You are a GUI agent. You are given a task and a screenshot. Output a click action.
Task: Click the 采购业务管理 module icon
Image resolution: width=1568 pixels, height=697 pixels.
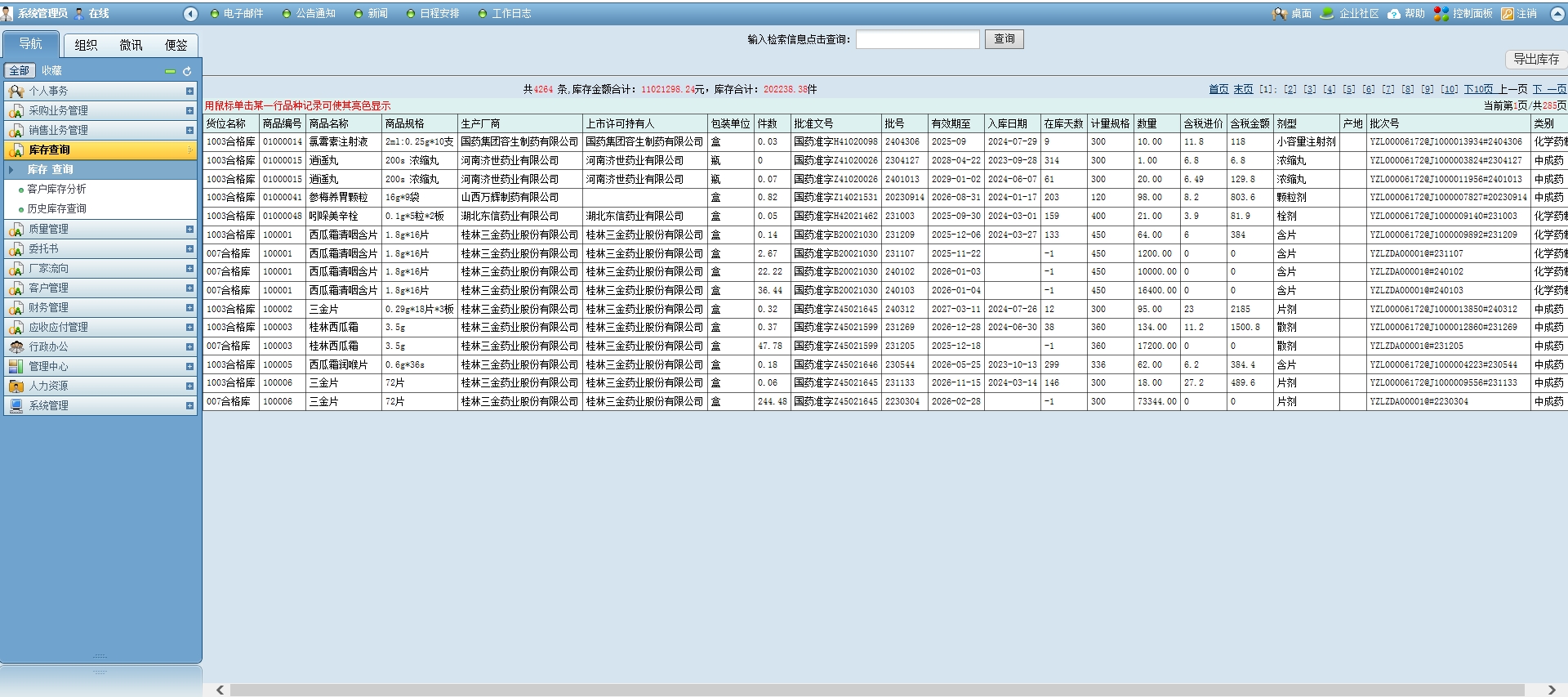click(x=16, y=110)
